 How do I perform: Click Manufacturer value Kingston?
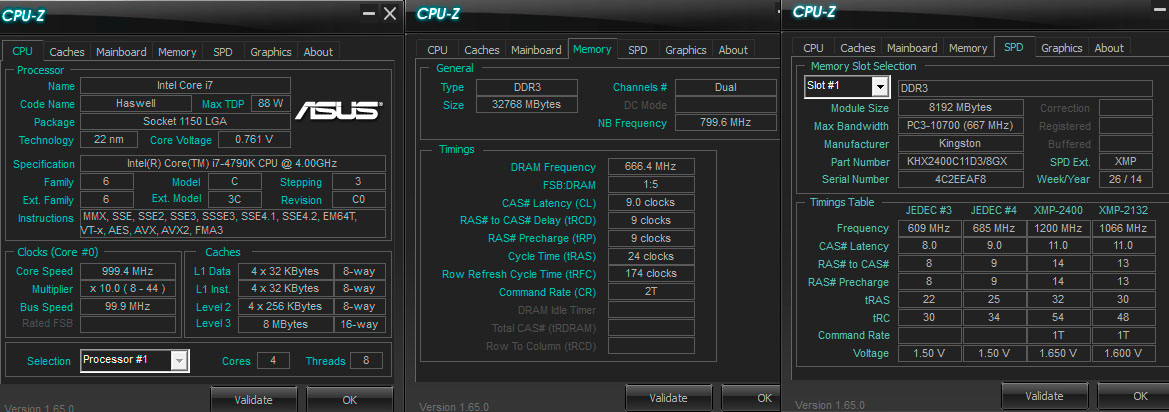coord(960,144)
